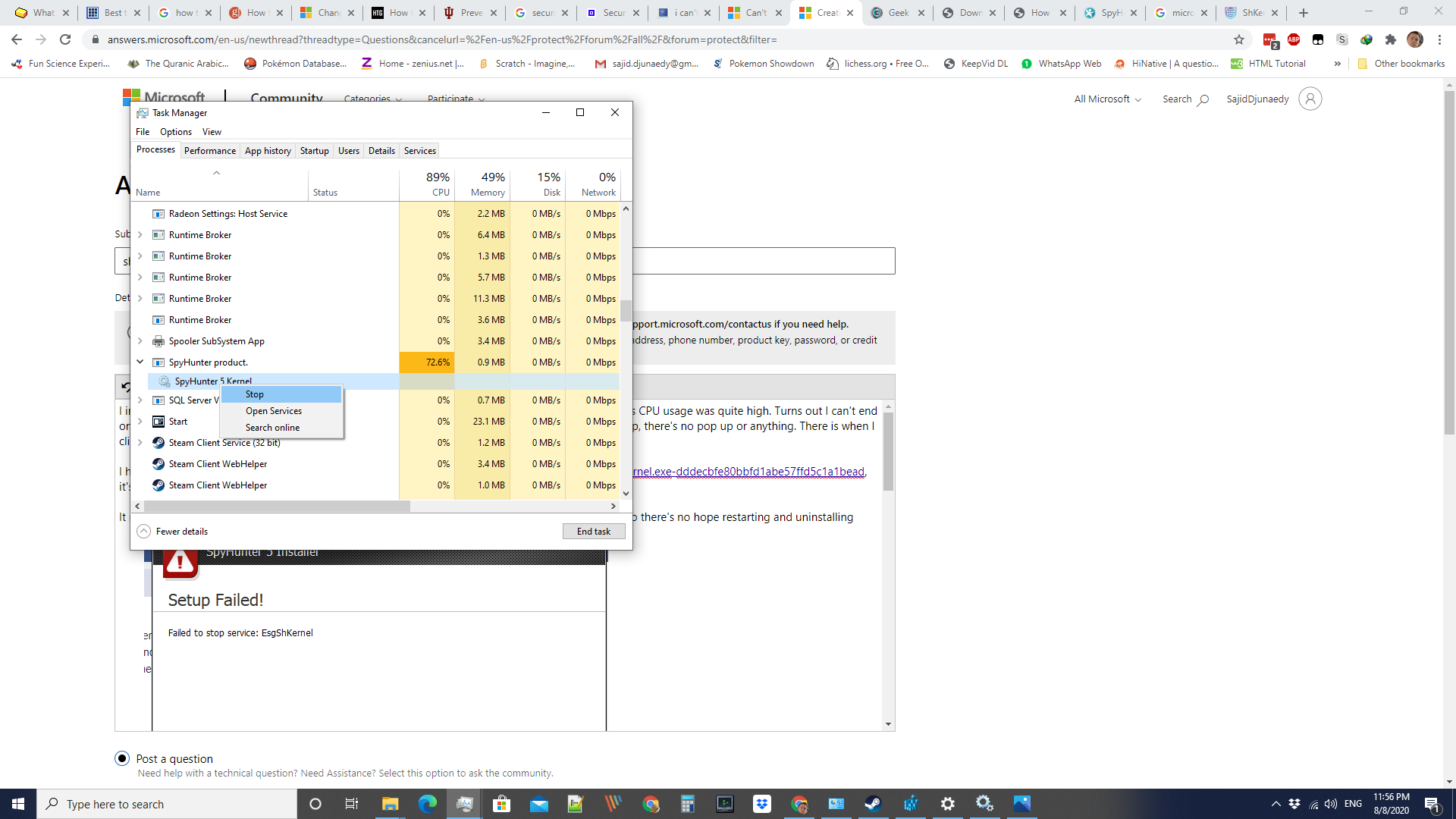The height and width of the screenshot is (819, 1456).
Task: Click the volume icon in system tray
Action: (1330, 804)
